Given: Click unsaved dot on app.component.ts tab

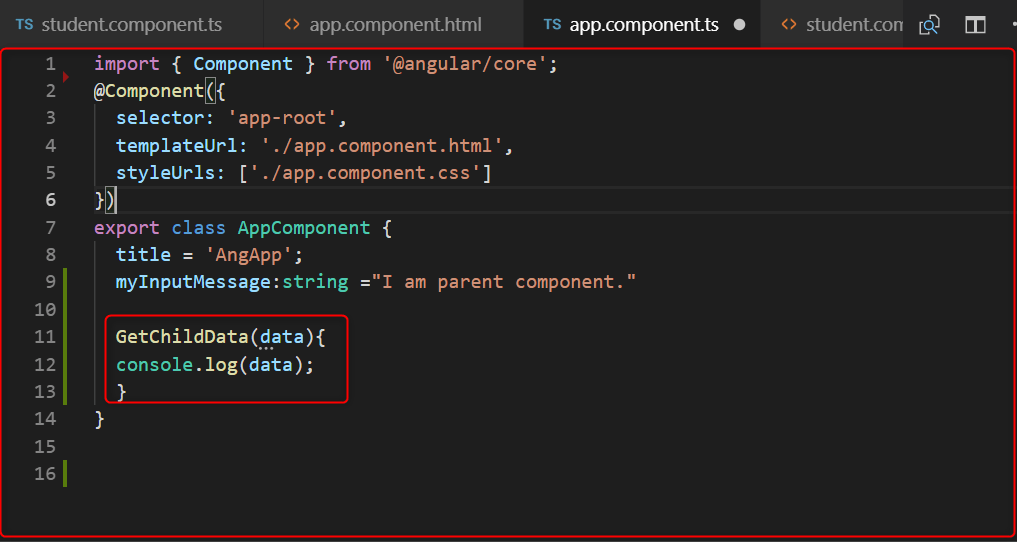Looking at the screenshot, I should [739, 26].
